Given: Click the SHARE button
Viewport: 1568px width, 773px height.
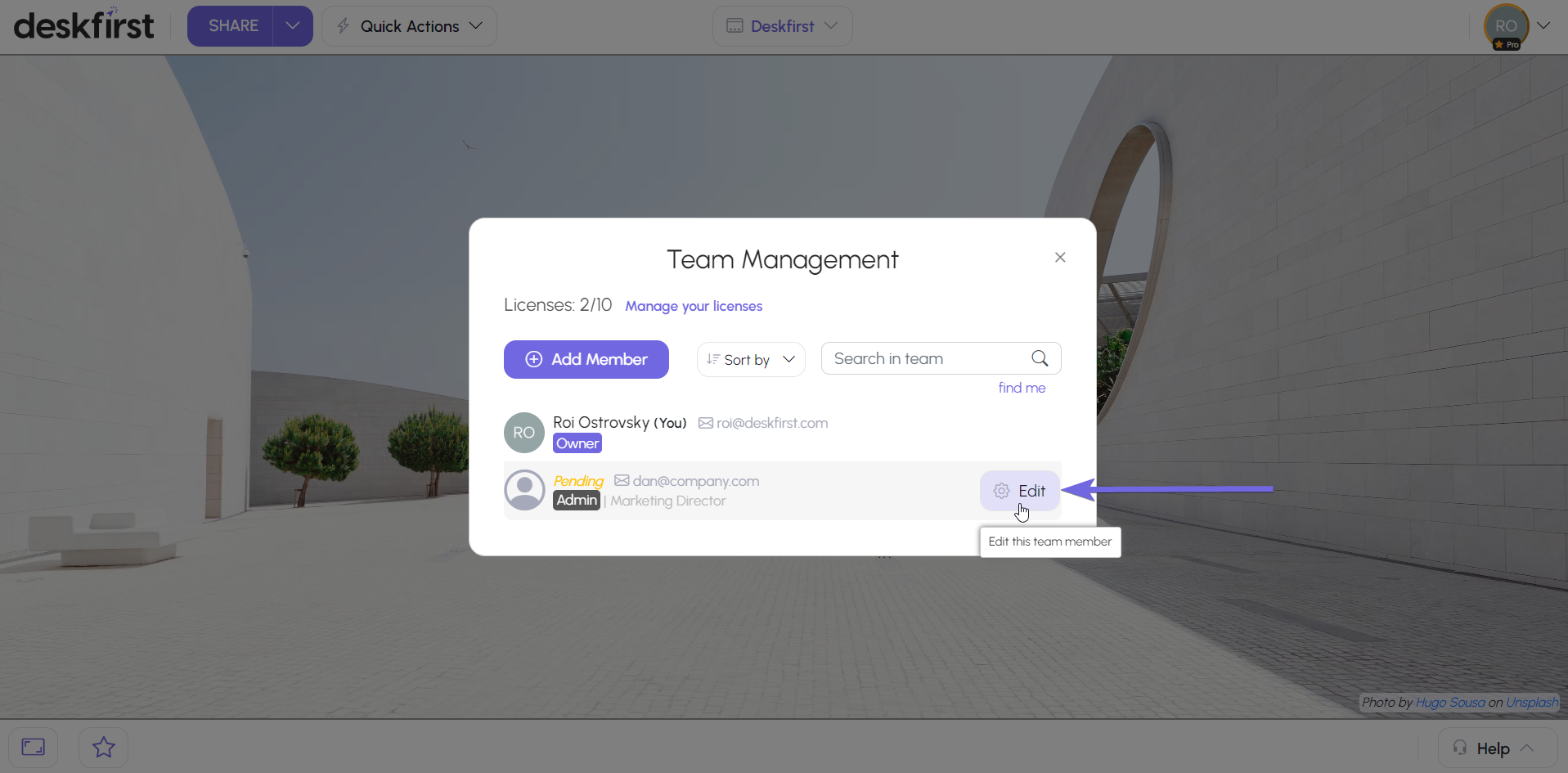Looking at the screenshot, I should [232, 26].
